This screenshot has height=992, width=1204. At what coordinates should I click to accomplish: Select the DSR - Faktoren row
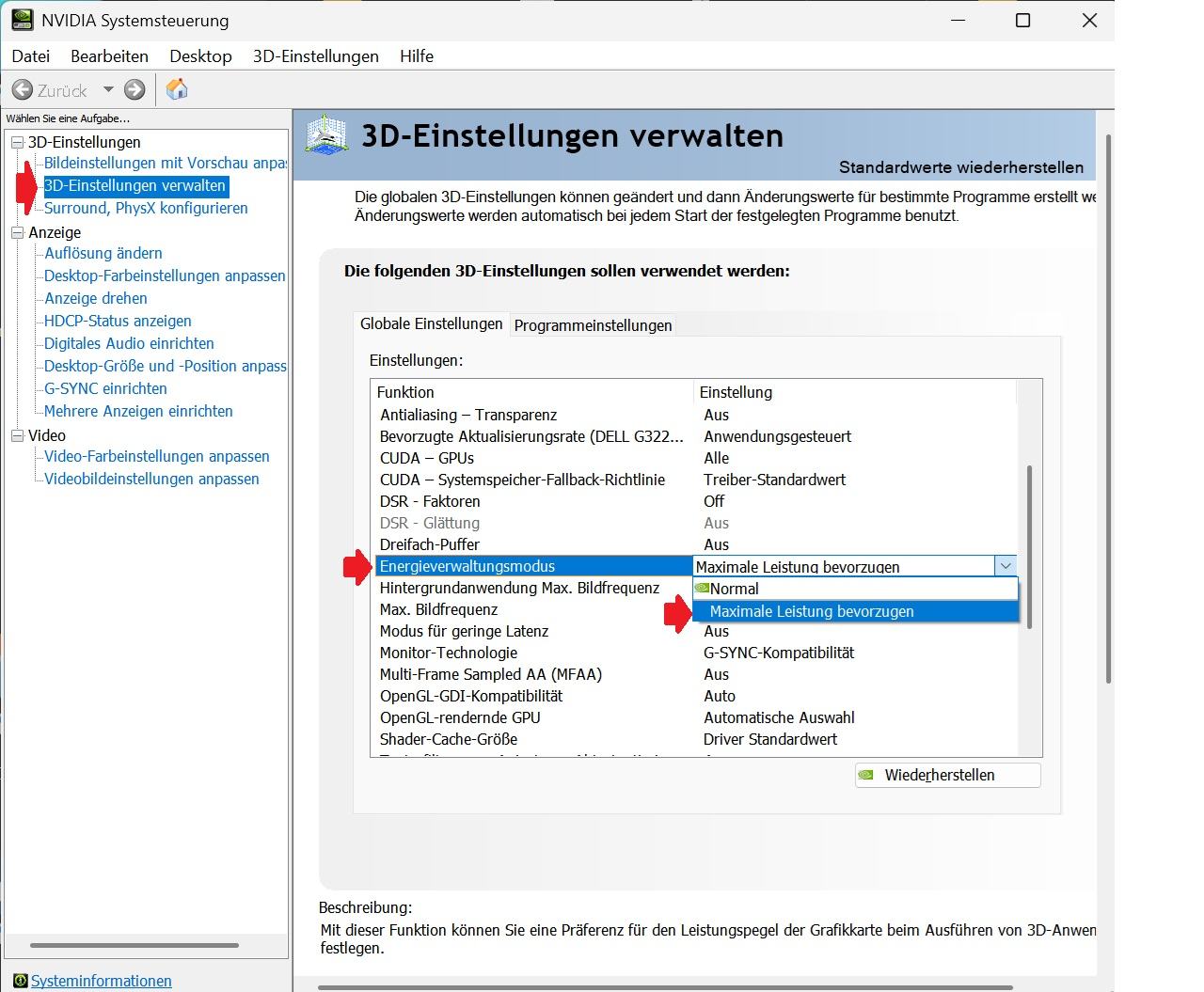[x=694, y=501]
